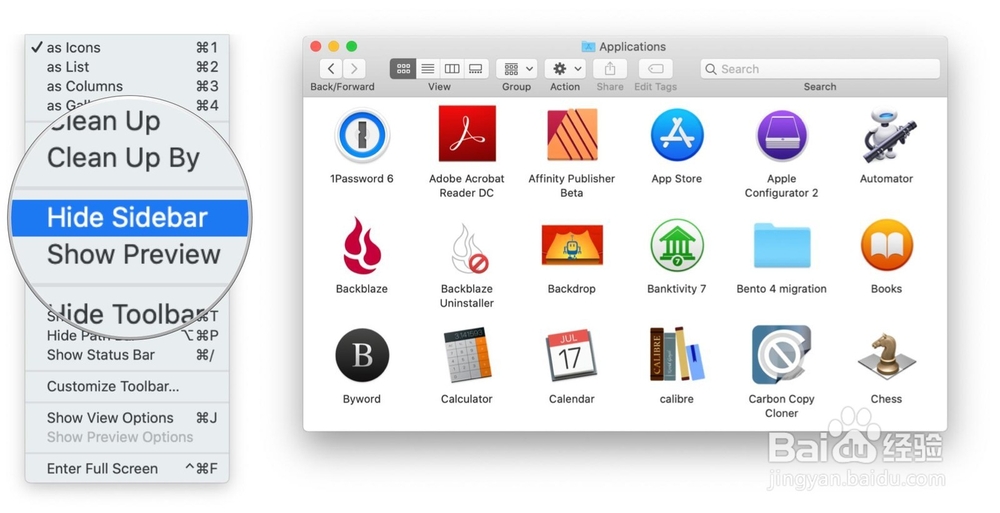Click the Affinity Publisher Beta icon

tap(572, 134)
